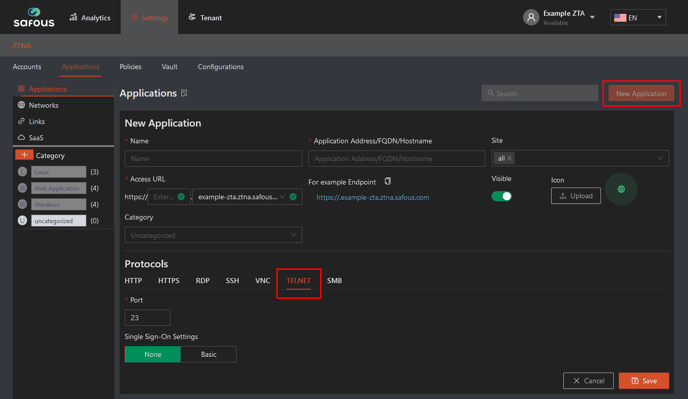Expand the Site dropdown
The width and height of the screenshot is (688, 399).
[x=580, y=158]
